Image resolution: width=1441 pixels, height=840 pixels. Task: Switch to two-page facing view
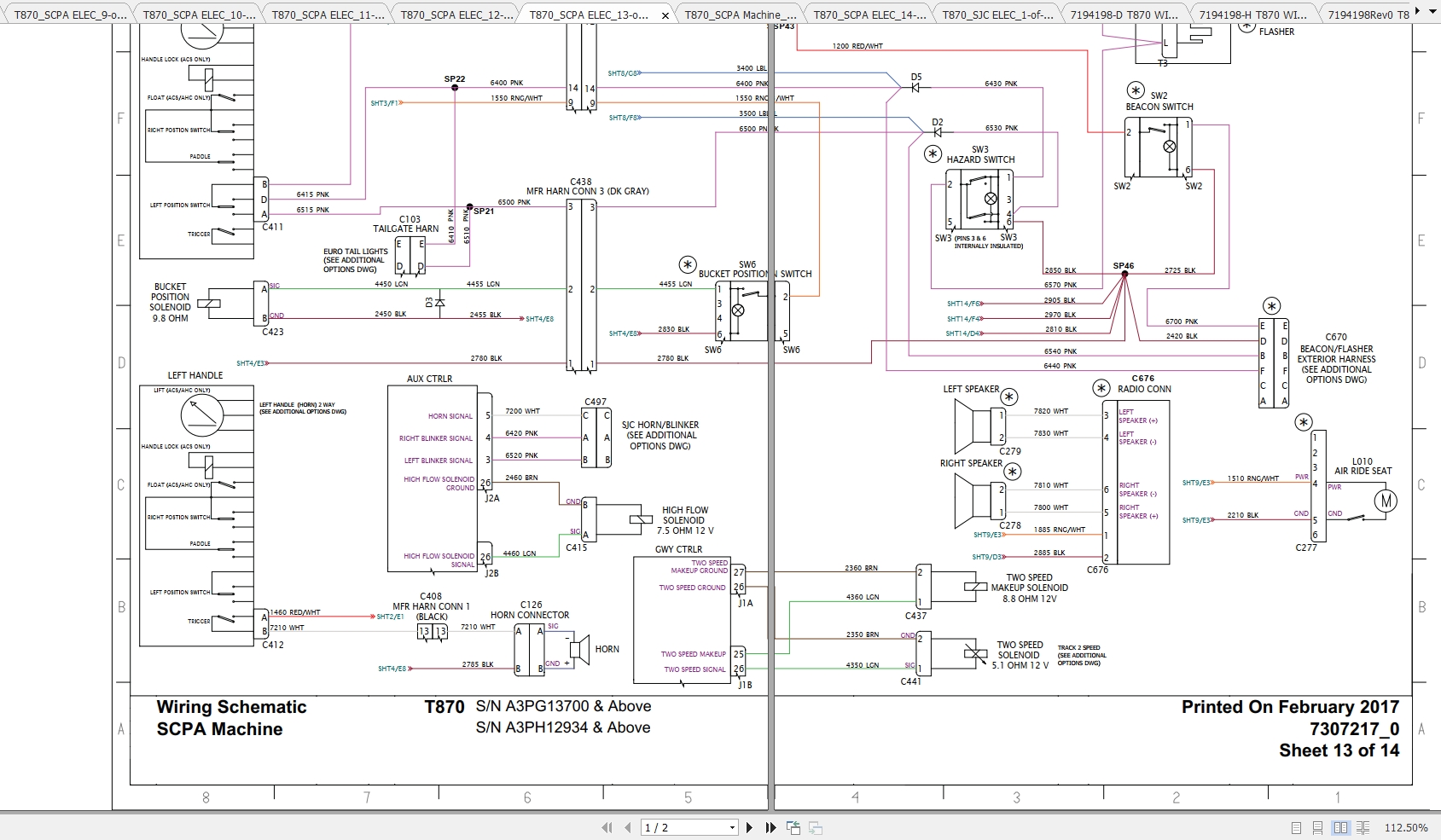pyautogui.click(x=1340, y=827)
